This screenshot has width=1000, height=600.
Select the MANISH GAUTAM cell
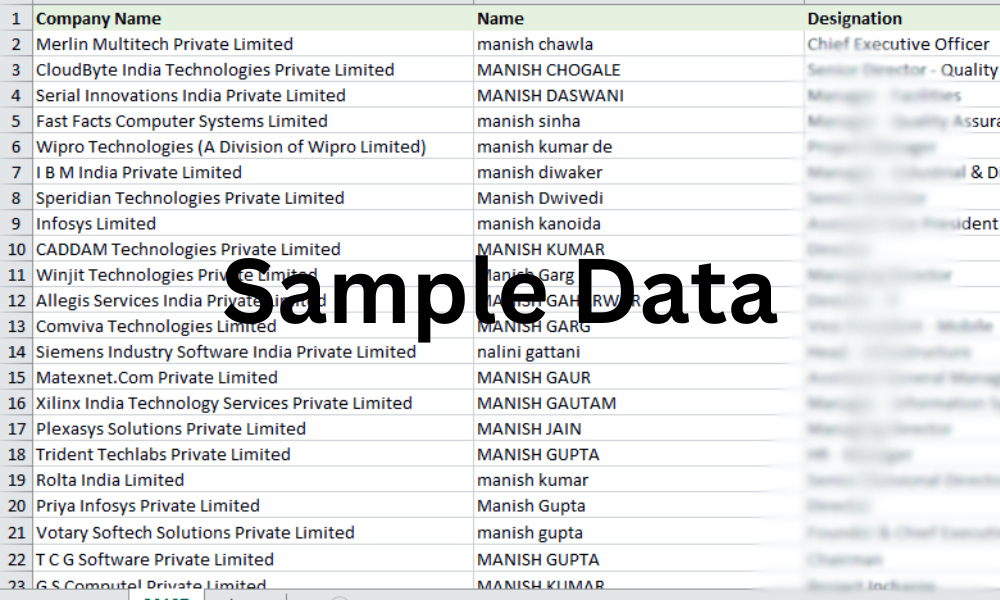639,403
